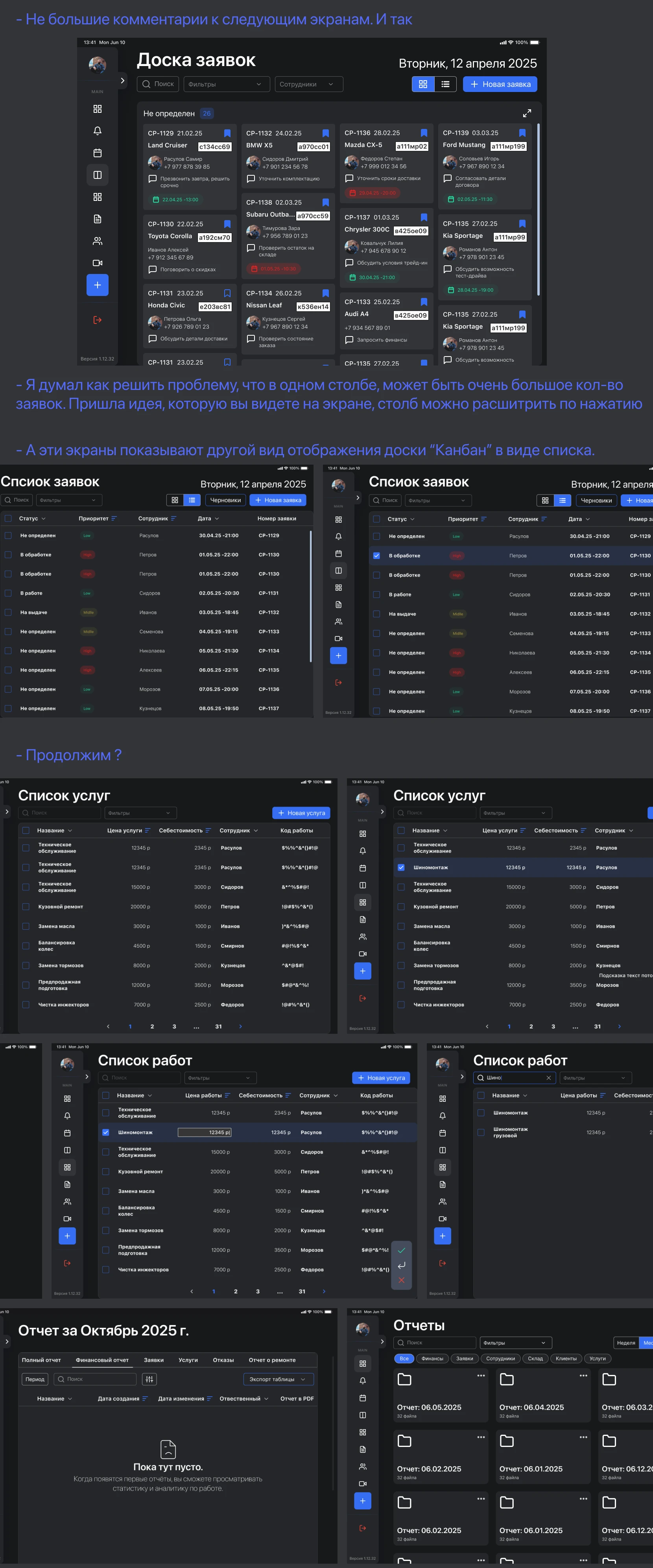Switch to the "Финансовый отчет" tab
The width and height of the screenshot is (653, 1568).
[x=102, y=1360]
